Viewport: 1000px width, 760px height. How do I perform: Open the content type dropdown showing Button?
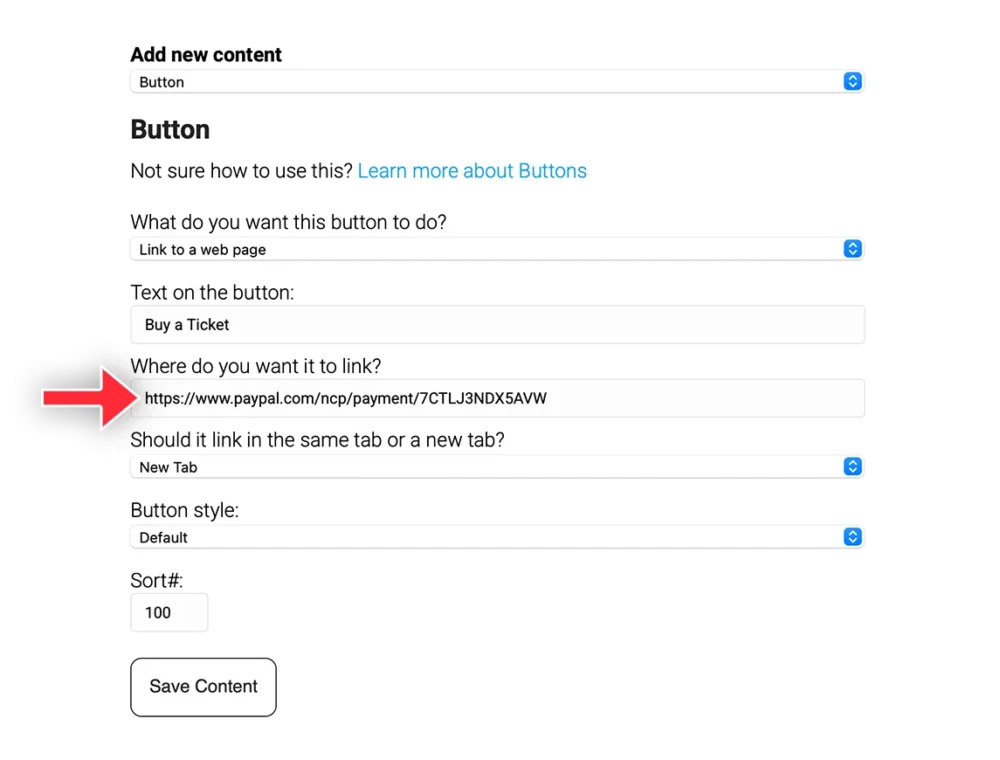coord(497,82)
